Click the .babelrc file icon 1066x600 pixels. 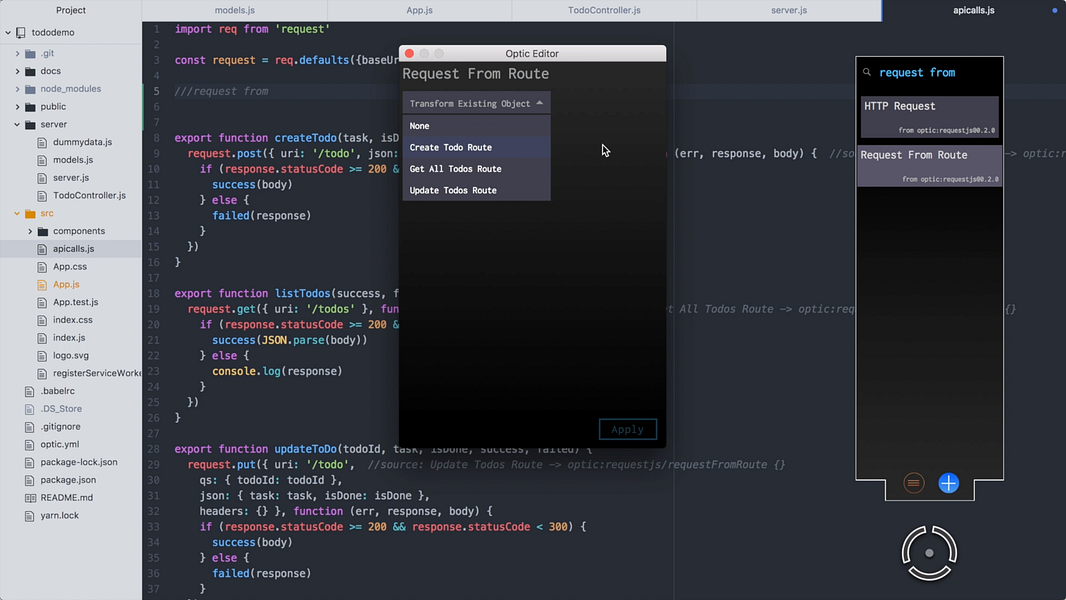point(29,391)
